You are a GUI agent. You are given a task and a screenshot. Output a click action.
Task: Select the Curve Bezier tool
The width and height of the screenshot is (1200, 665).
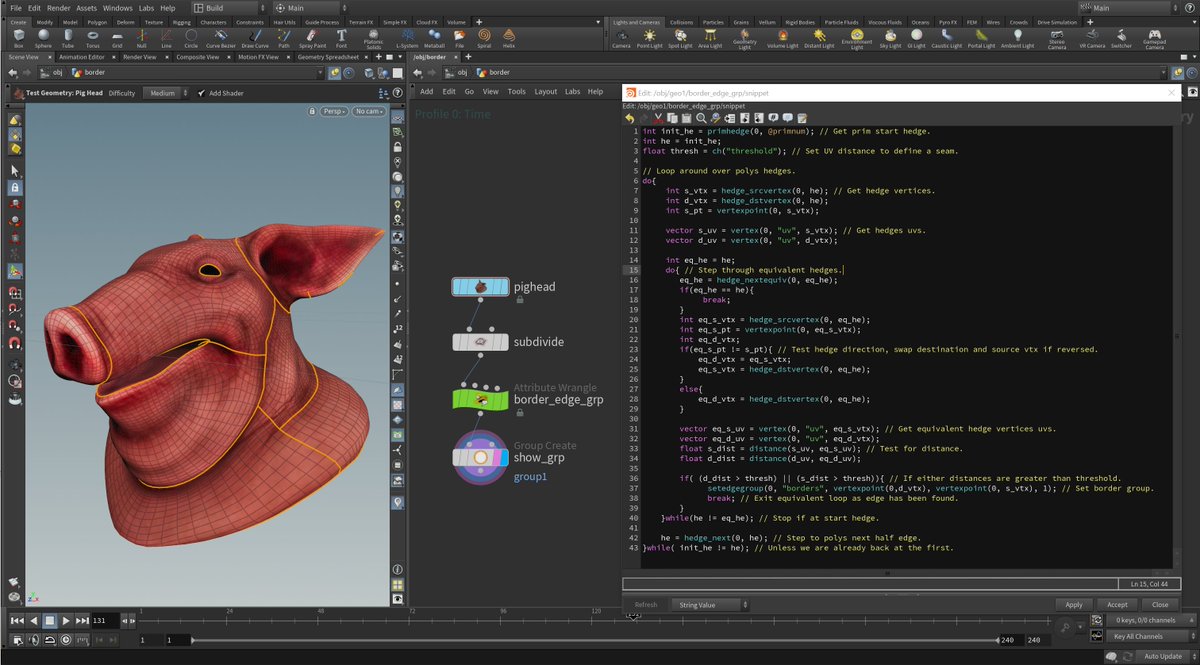pyautogui.click(x=220, y=38)
